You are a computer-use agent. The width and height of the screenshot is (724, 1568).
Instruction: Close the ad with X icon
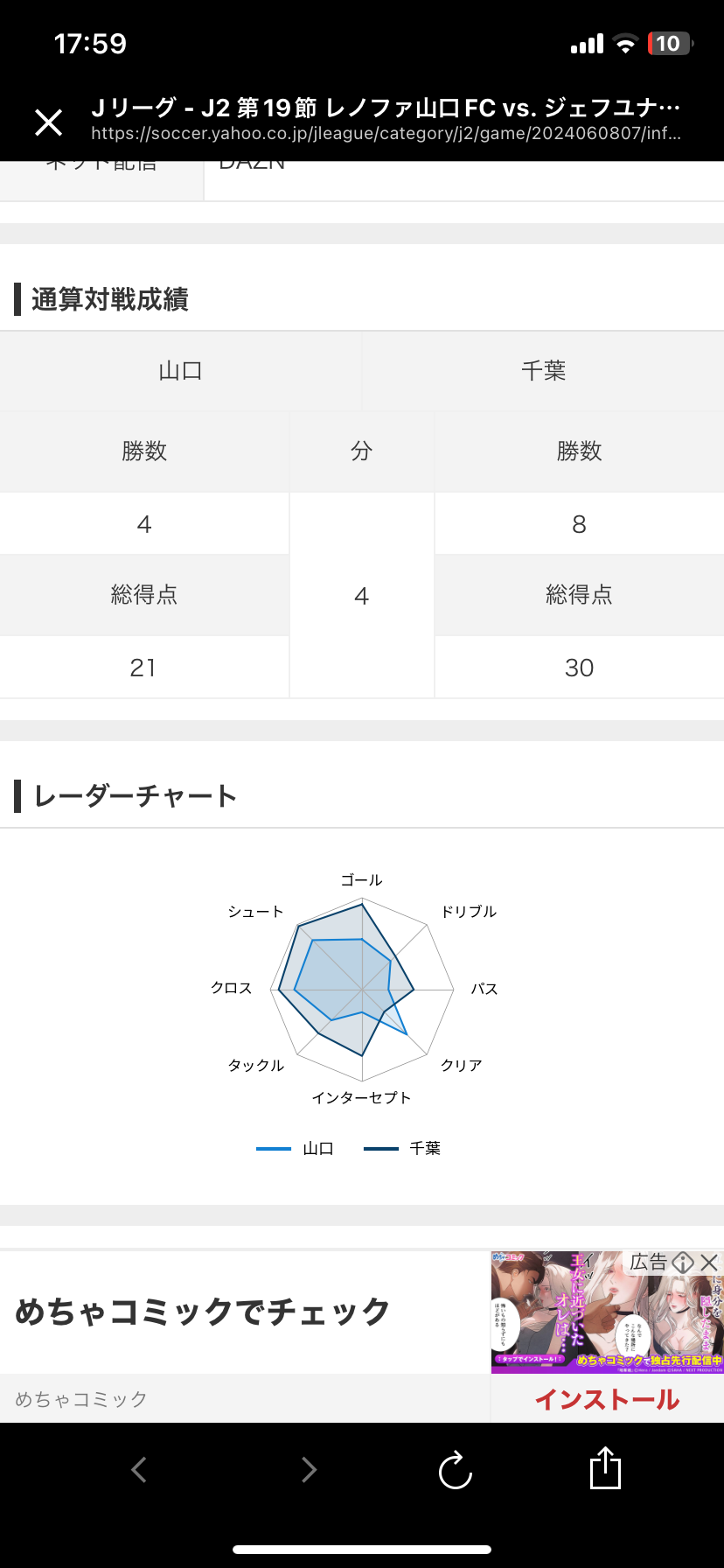(x=709, y=1262)
